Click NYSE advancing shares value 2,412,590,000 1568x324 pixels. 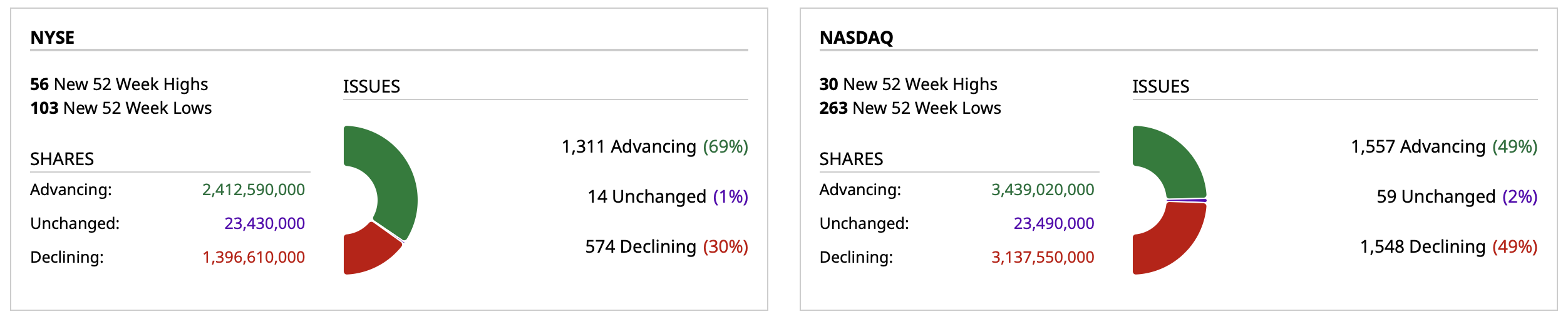point(253,190)
